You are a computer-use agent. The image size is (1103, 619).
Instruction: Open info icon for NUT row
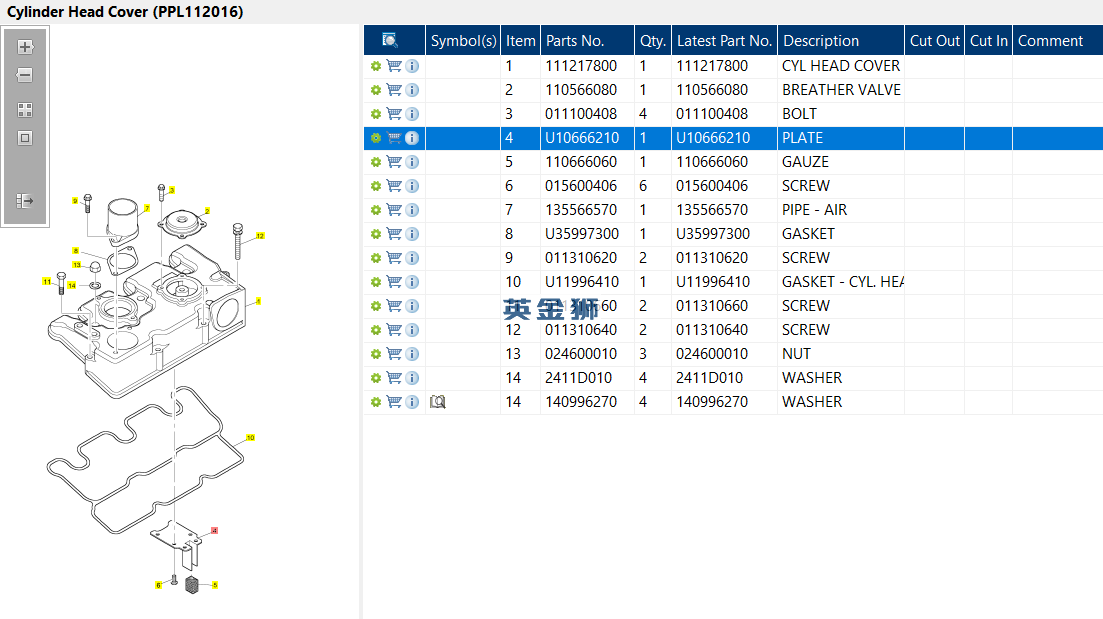click(x=412, y=354)
